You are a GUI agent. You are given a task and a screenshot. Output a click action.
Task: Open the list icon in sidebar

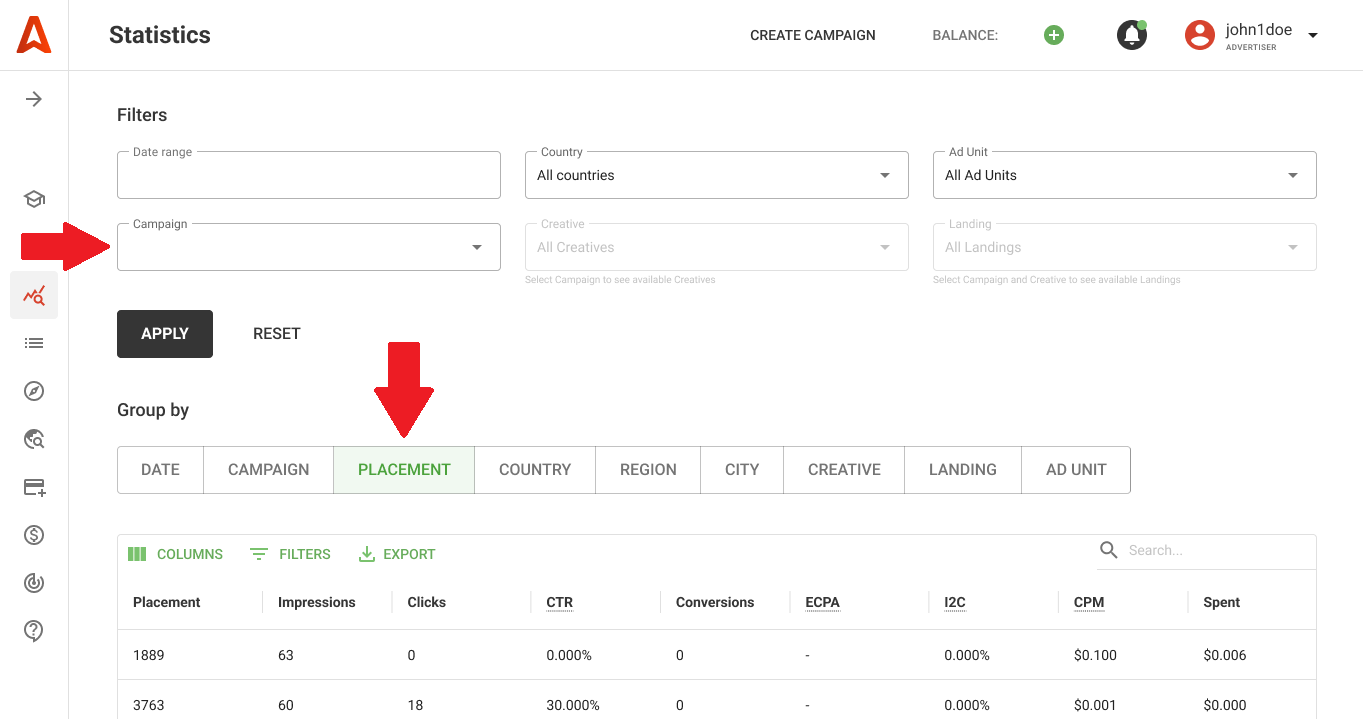(x=34, y=343)
